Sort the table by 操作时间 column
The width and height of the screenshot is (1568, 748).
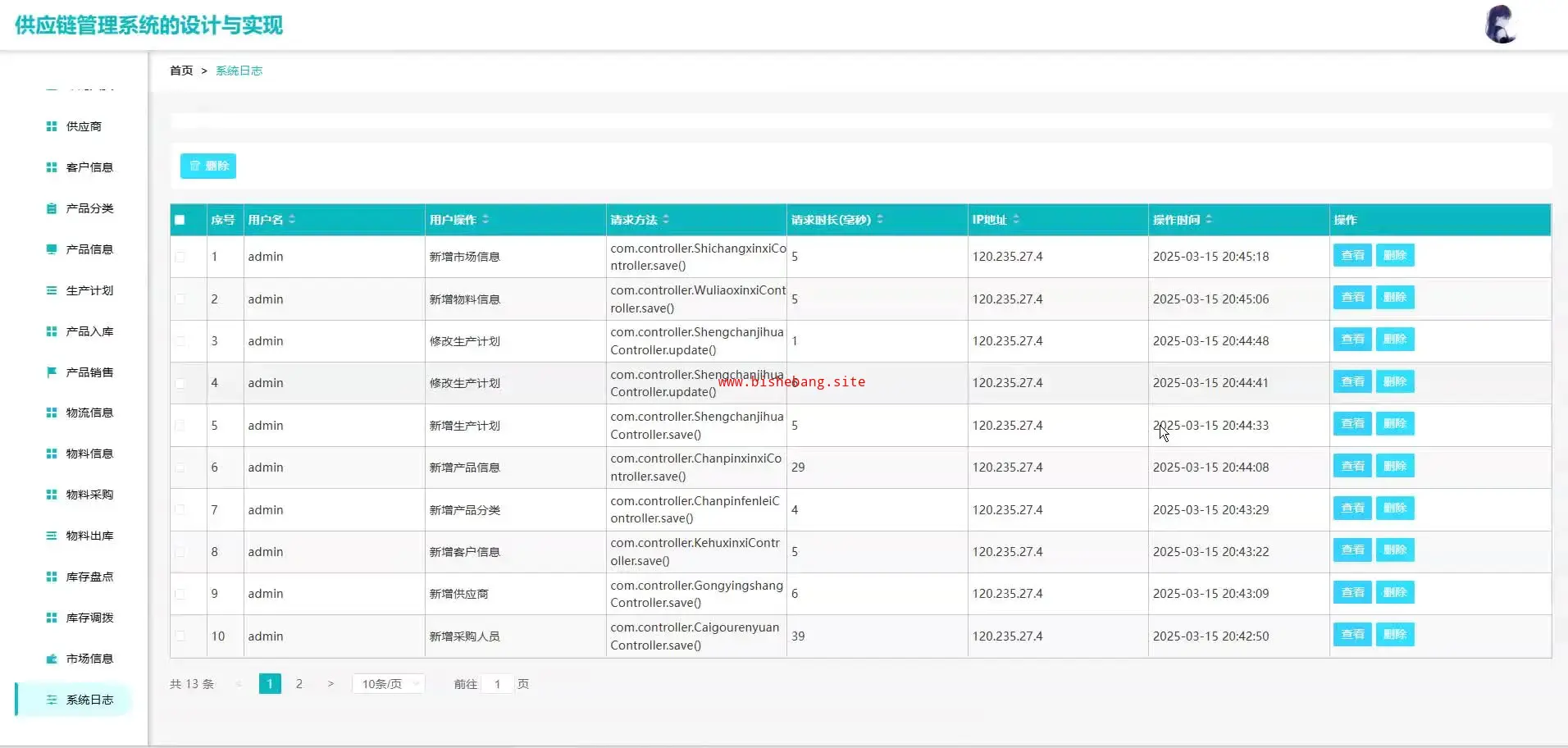click(1208, 220)
